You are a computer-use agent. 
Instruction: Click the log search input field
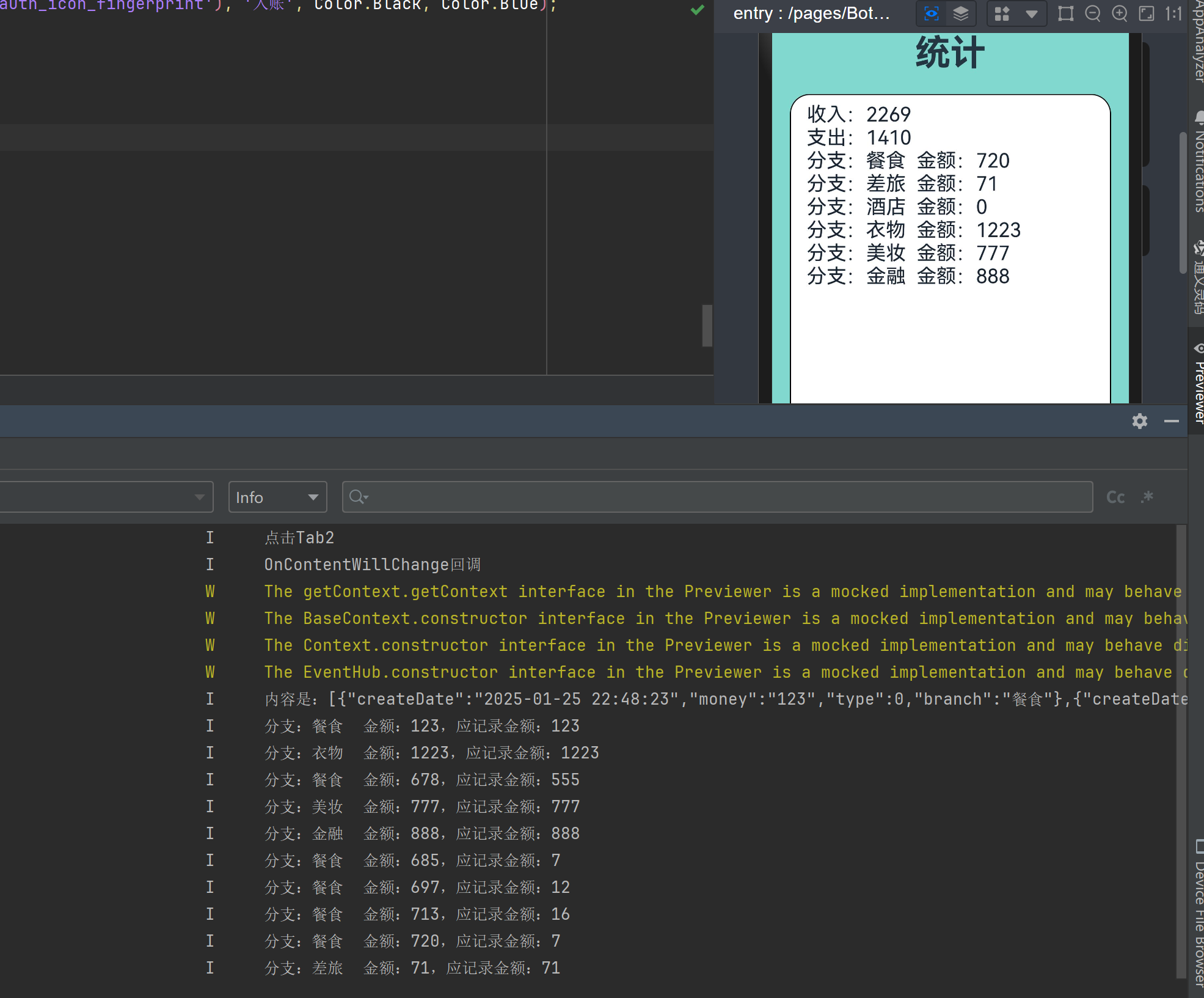click(x=718, y=497)
